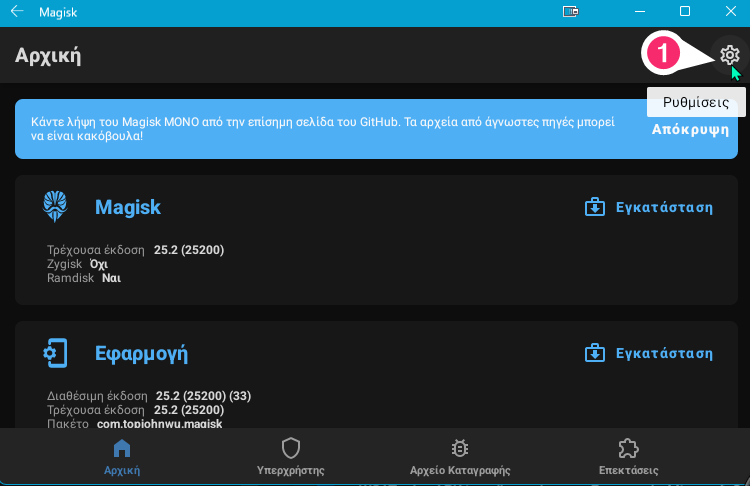Click install icon in Magisk card
Screen dimensions: 750x486
coord(595,207)
